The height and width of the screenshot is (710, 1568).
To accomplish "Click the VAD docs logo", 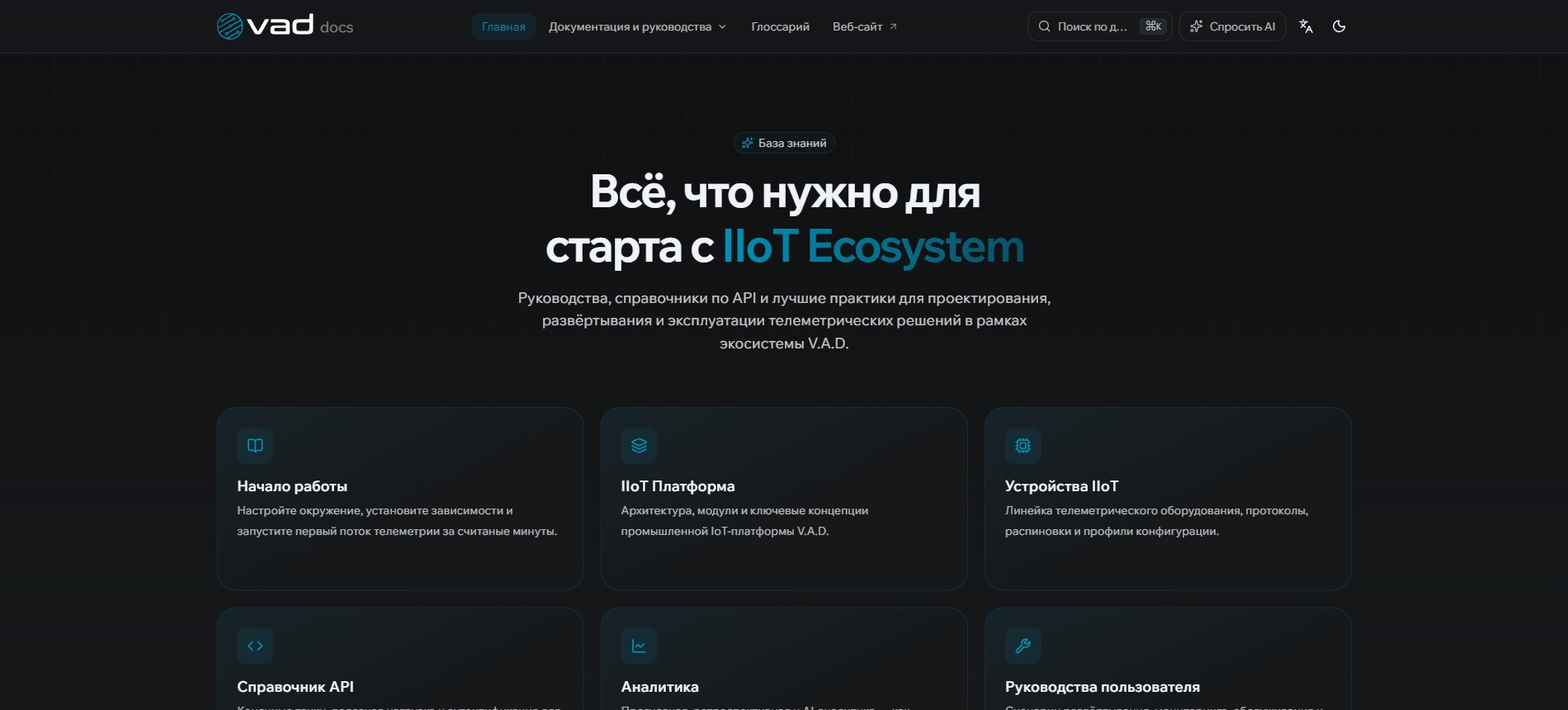I will (x=285, y=26).
